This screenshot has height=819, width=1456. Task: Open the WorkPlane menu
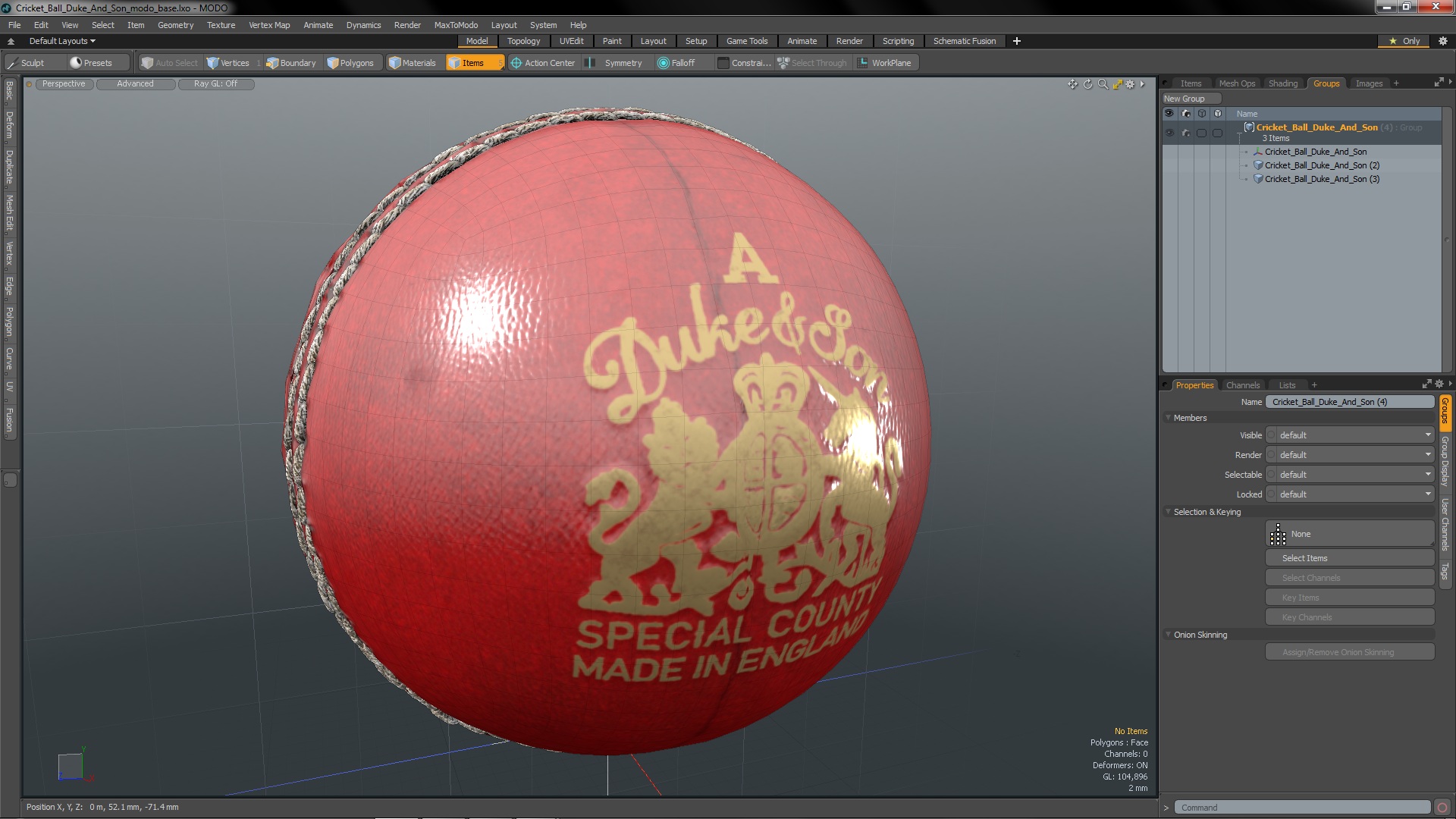[x=885, y=63]
